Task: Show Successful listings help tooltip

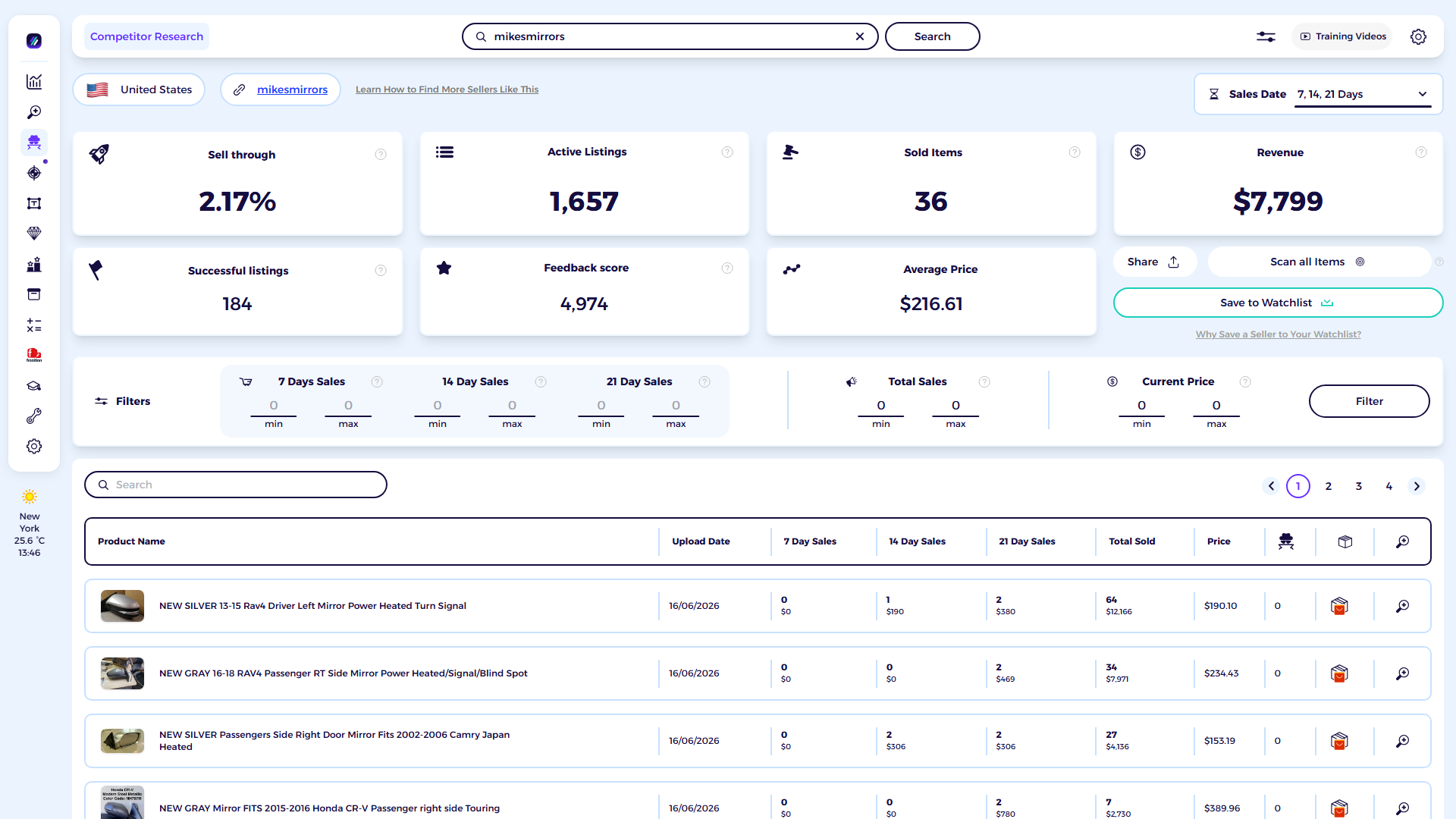Action: (x=381, y=271)
